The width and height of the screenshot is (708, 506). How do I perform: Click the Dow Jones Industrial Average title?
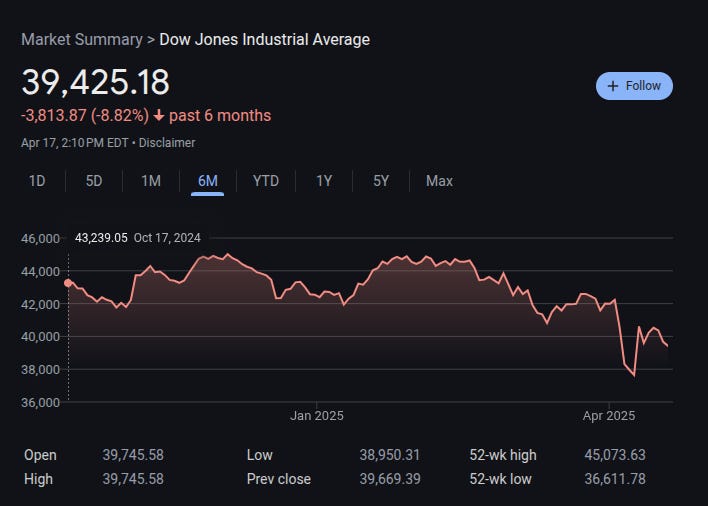(265, 39)
